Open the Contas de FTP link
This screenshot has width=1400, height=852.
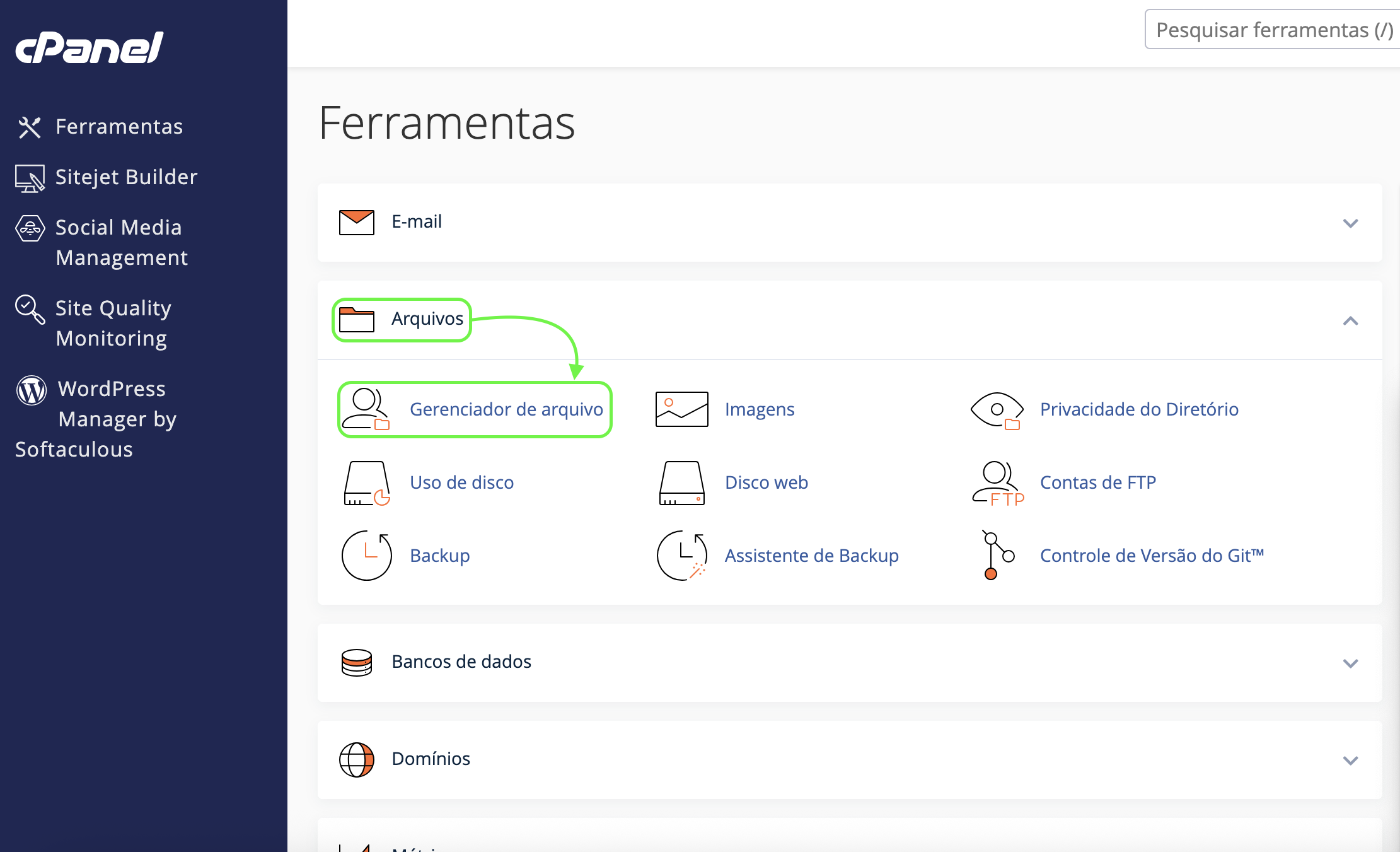(x=1097, y=482)
